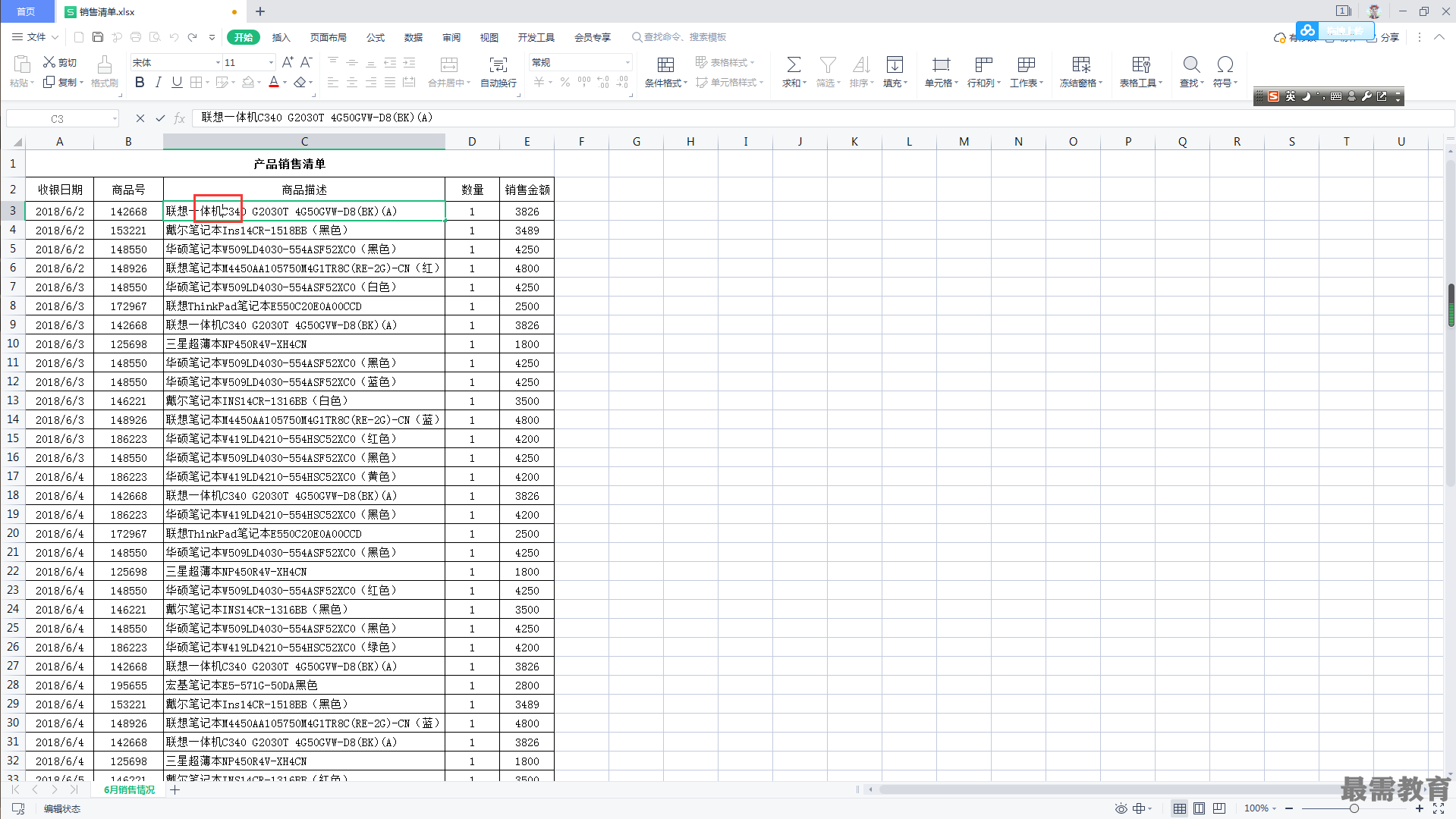This screenshot has height=819, width=1456.
Task: Select column C header
Action: [x=304, y=141]
